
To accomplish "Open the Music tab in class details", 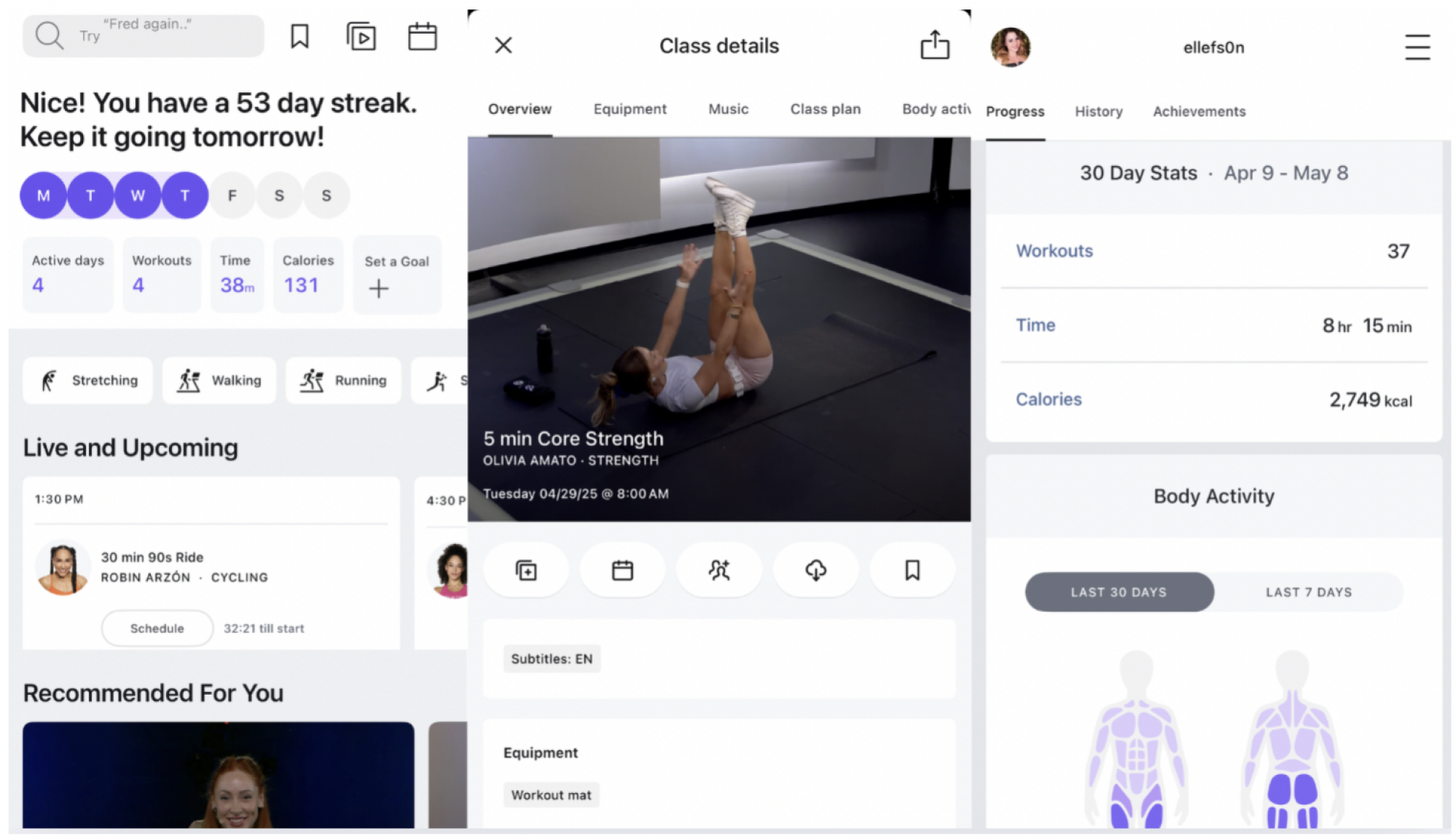I will point(727,109).
